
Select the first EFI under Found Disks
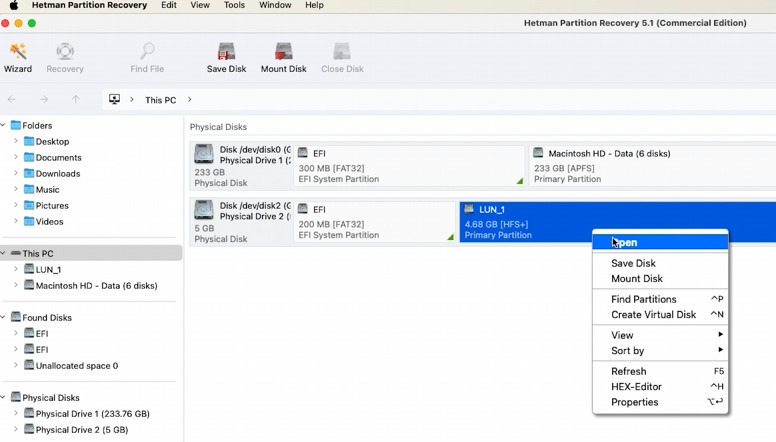pyautogui.click(x=36, y=334)
